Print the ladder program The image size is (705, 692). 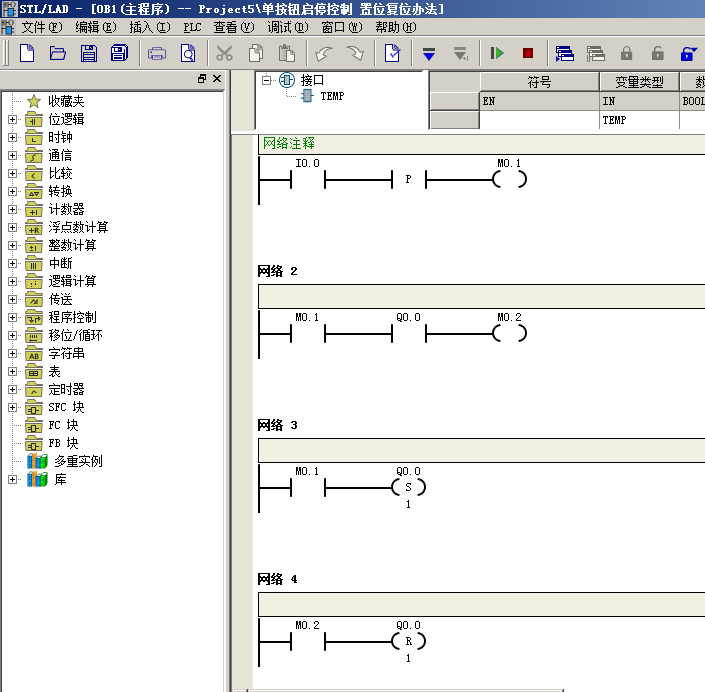(156, 54)
